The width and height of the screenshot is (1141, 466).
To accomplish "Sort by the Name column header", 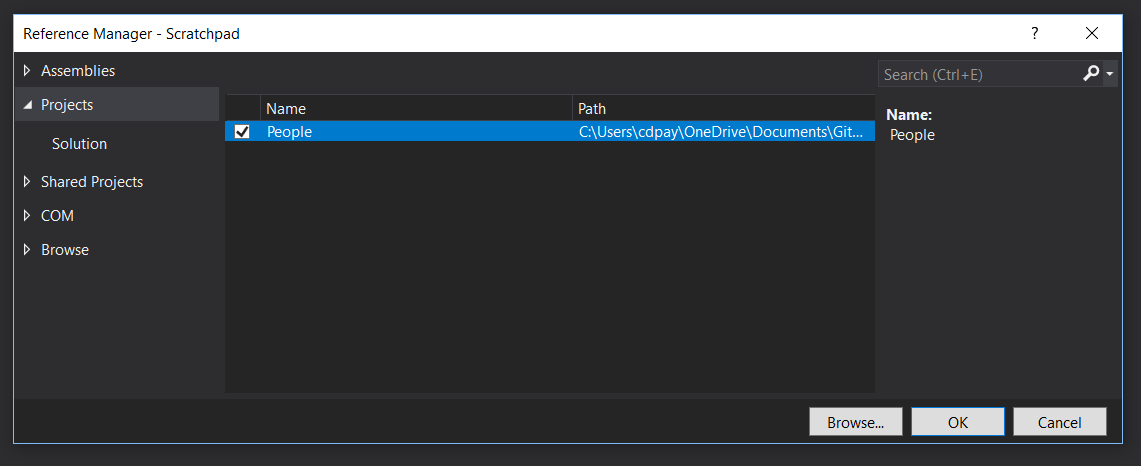I will coord(416,108).
